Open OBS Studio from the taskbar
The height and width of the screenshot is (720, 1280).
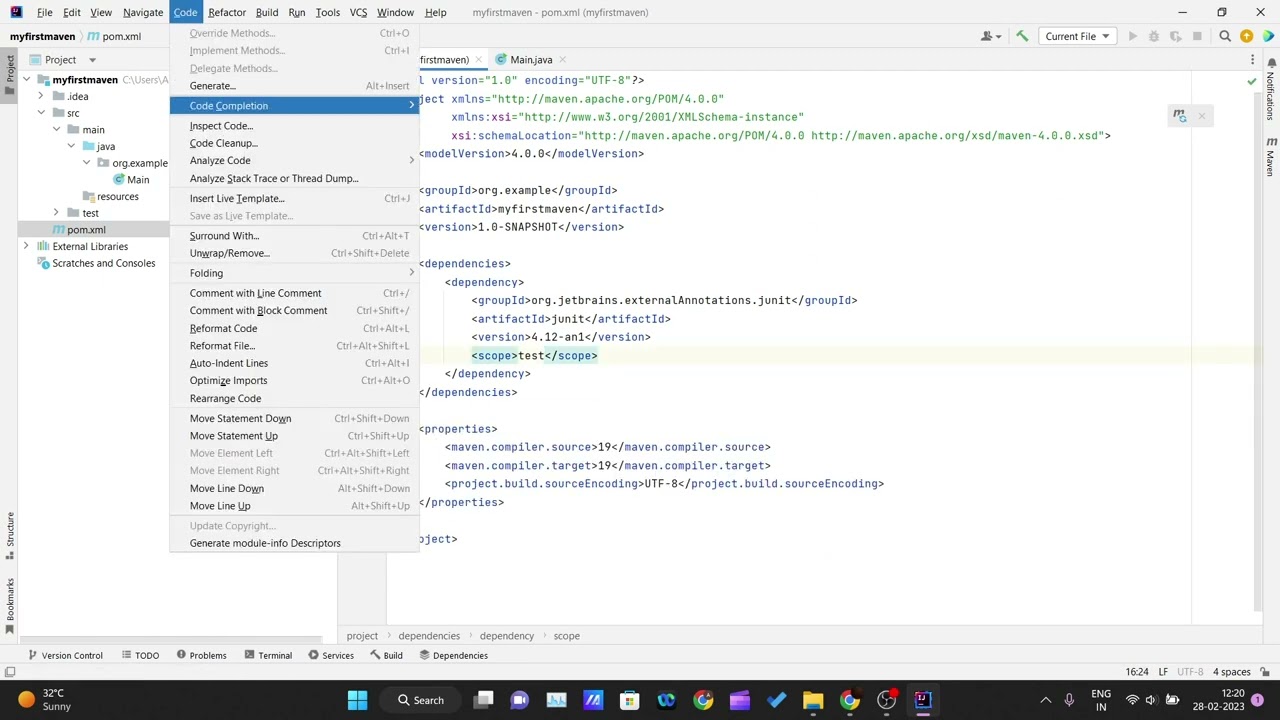[x=886, y=700]
